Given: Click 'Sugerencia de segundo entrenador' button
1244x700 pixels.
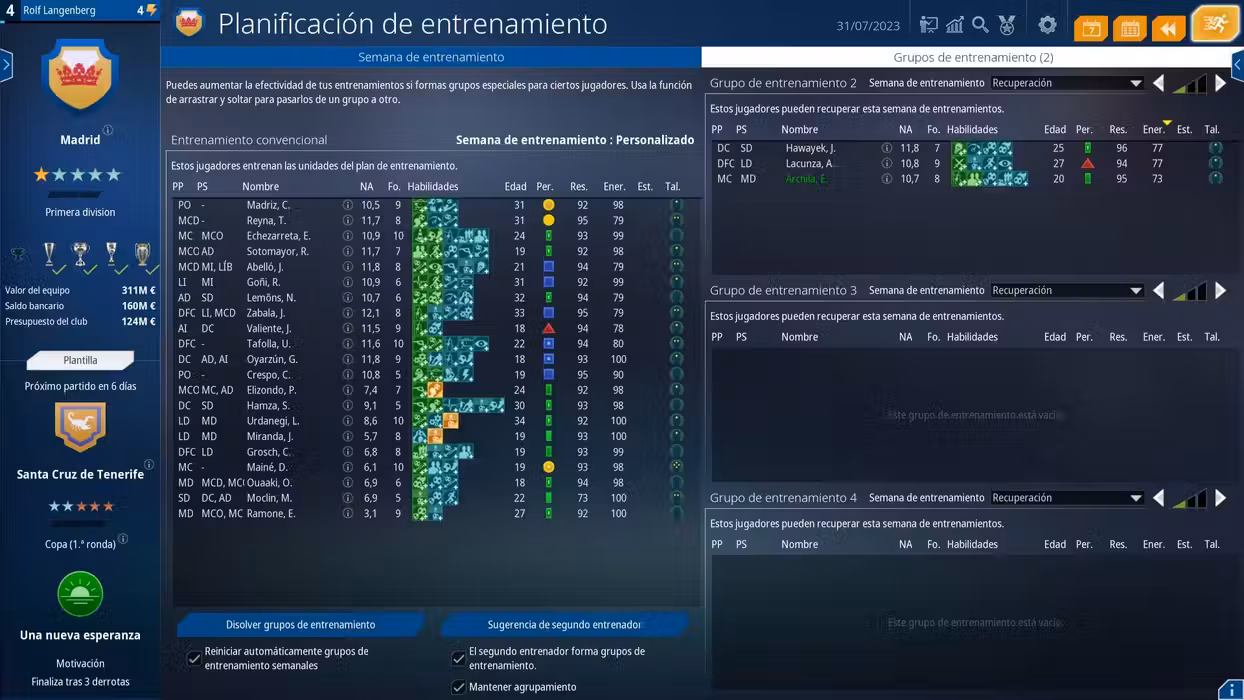Looking at the screenshot, I should click(564, 625).
